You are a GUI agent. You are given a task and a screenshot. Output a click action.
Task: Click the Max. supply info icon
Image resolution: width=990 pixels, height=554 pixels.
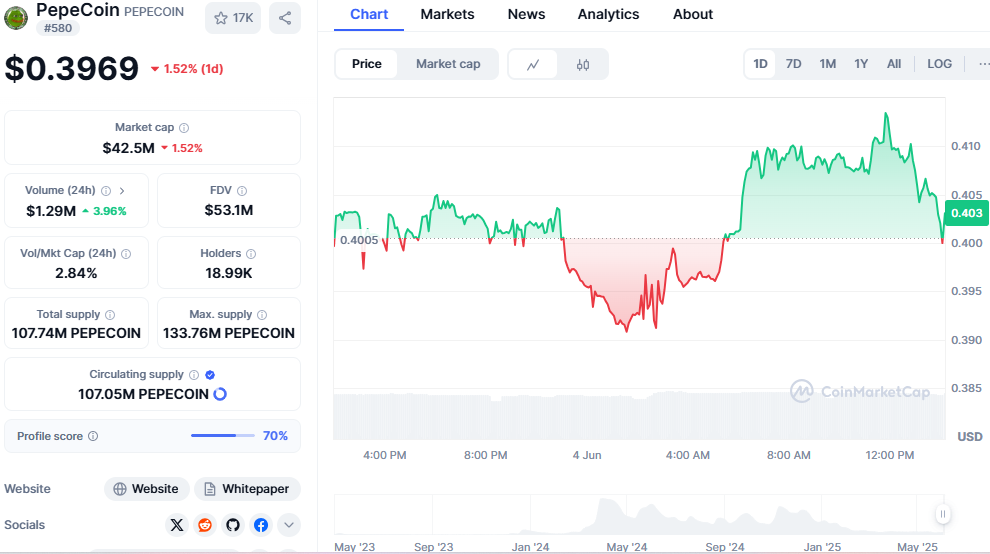[262, 315]
